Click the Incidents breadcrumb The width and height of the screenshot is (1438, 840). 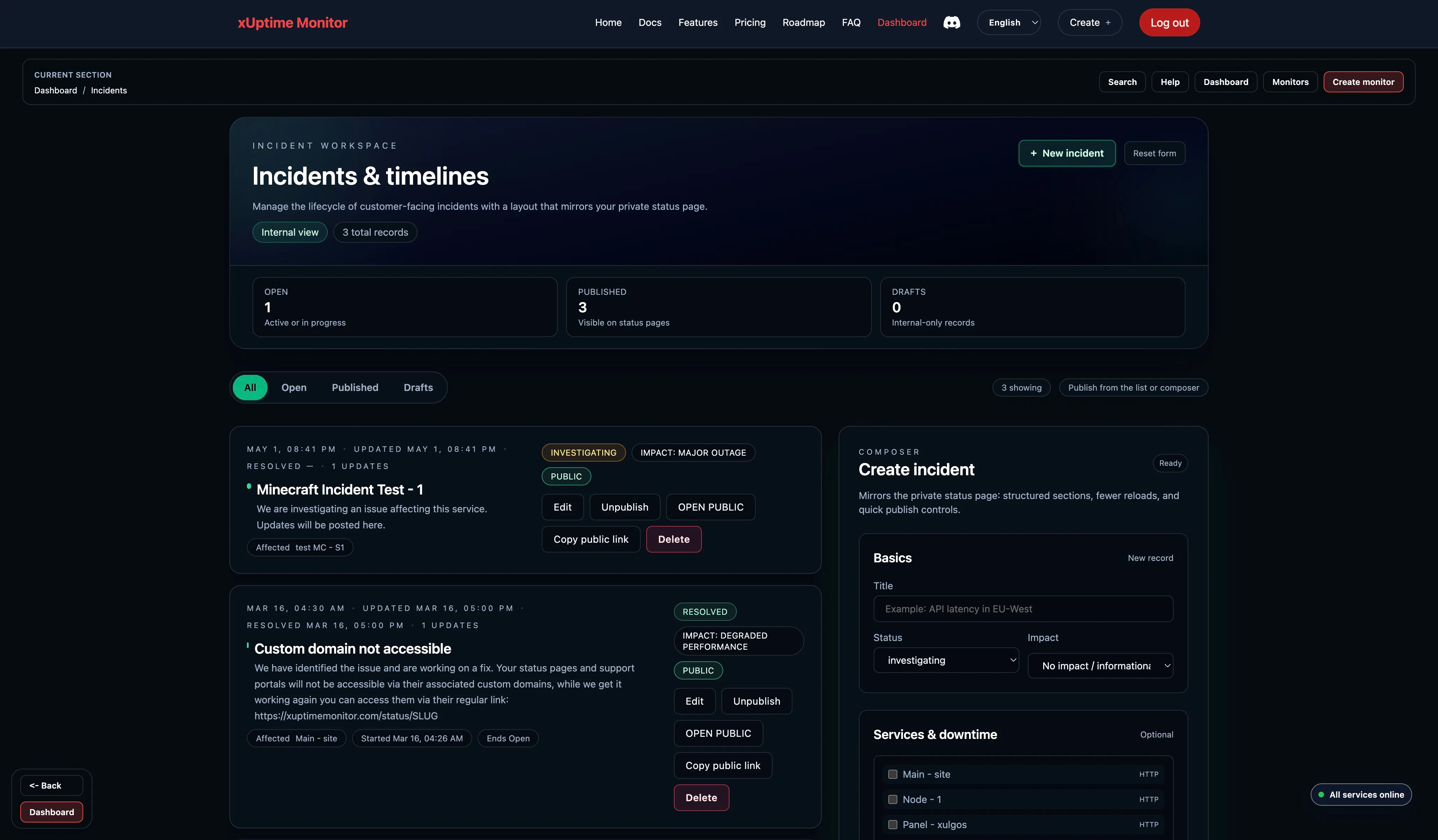tap(108, 90)
